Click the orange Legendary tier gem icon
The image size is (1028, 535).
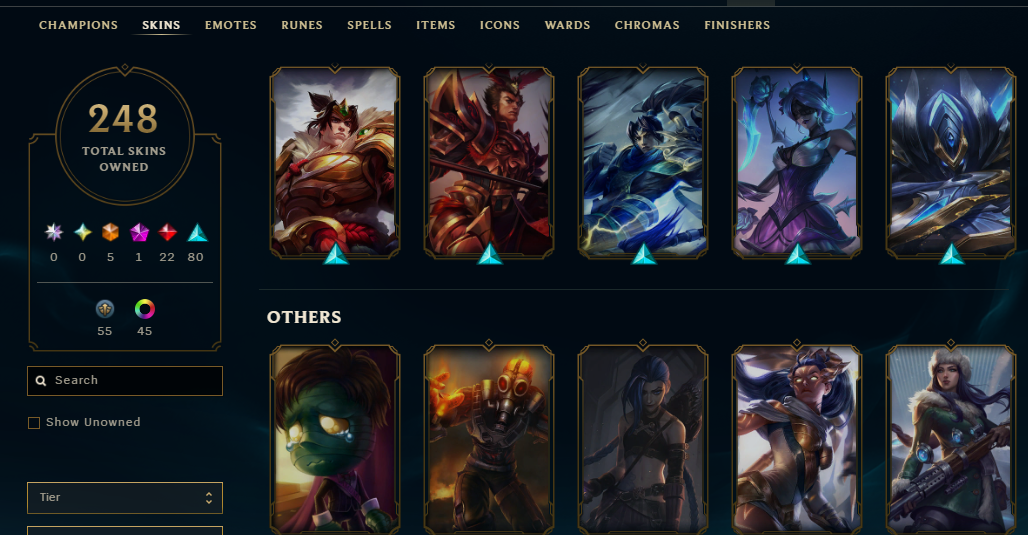click(110, 232)
